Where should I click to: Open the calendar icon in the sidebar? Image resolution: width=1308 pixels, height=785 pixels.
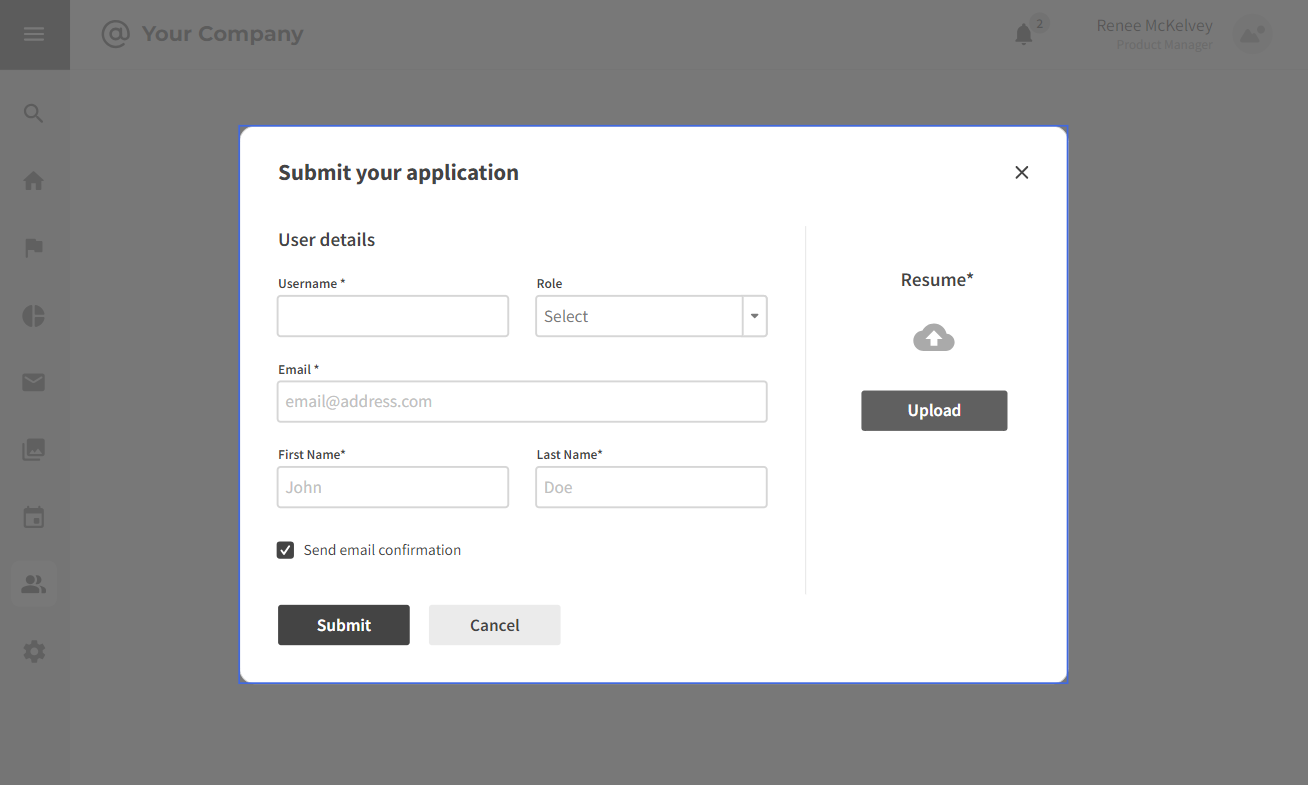click(x=33, y=517)
